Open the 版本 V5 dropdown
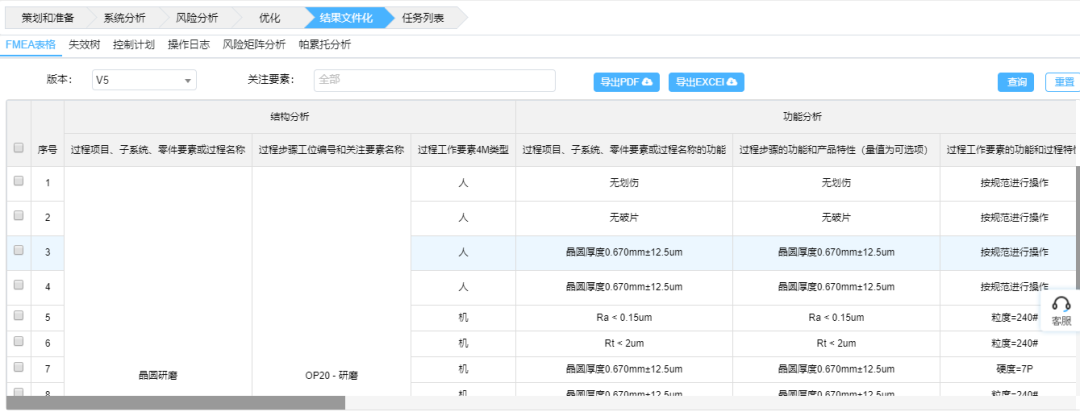The height and width of the screenshot is (412, 1080). [x=144, y=81]
